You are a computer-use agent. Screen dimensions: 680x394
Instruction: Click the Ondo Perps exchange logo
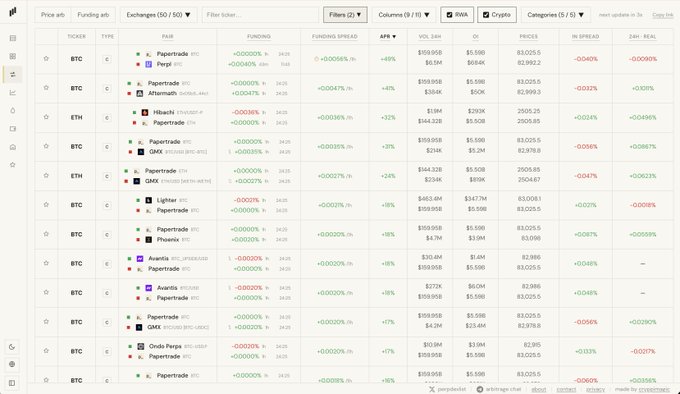coord(141,346)
